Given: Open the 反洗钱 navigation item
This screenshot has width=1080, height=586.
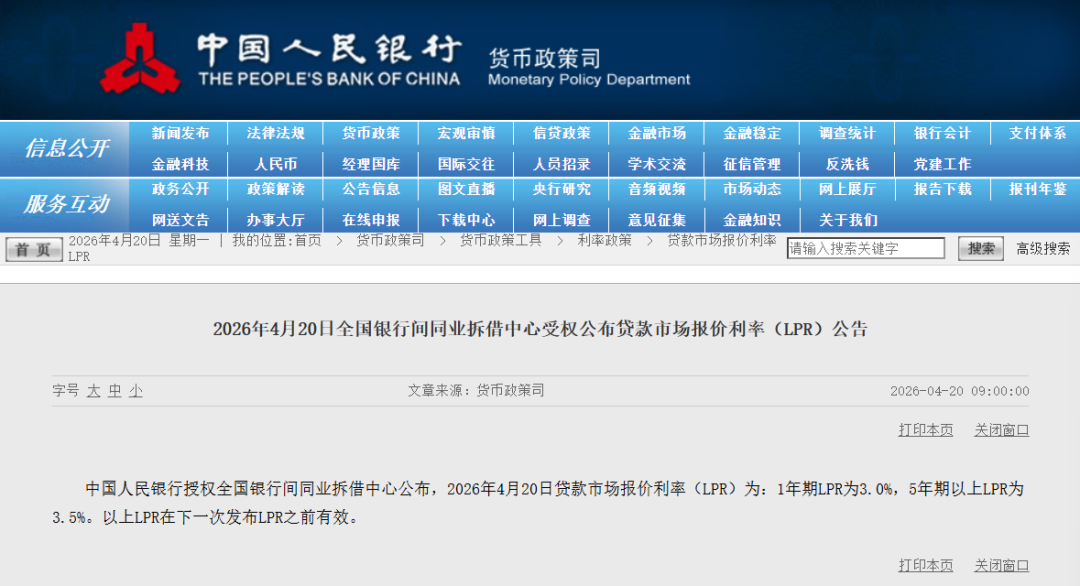Looking at the screenshot, I should (847, 163).
